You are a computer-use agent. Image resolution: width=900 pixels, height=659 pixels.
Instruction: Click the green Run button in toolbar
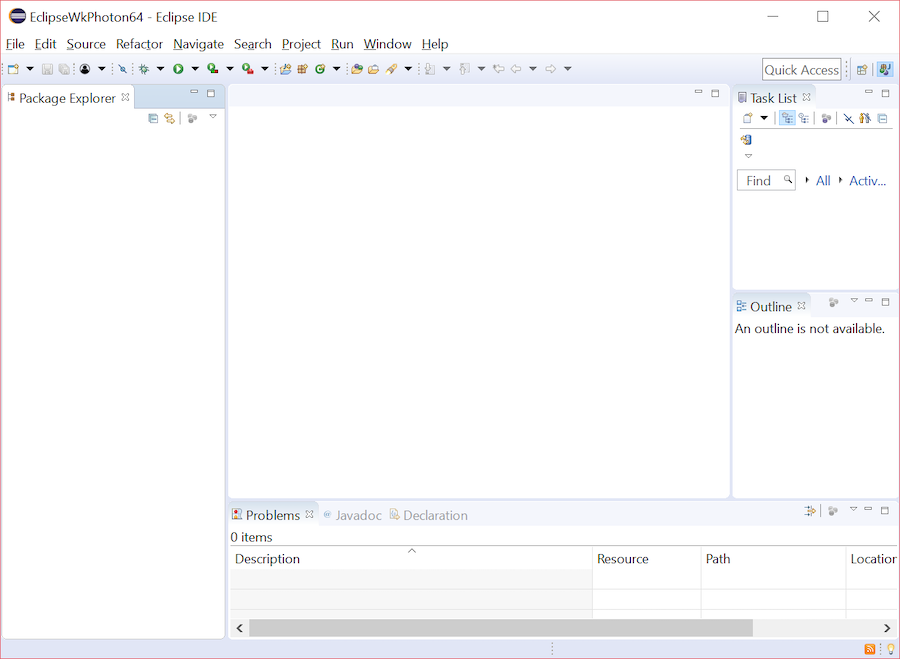point(178,69)
